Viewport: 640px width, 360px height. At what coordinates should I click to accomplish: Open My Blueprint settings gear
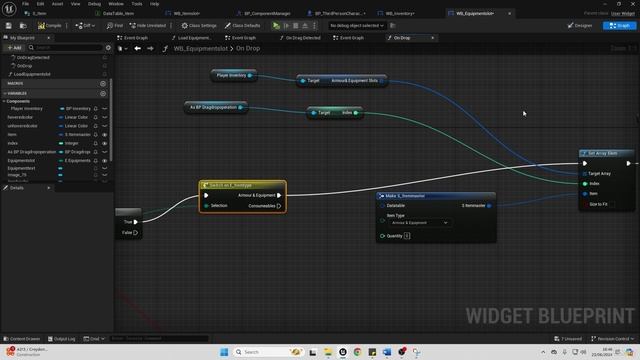tap(108, 48)
